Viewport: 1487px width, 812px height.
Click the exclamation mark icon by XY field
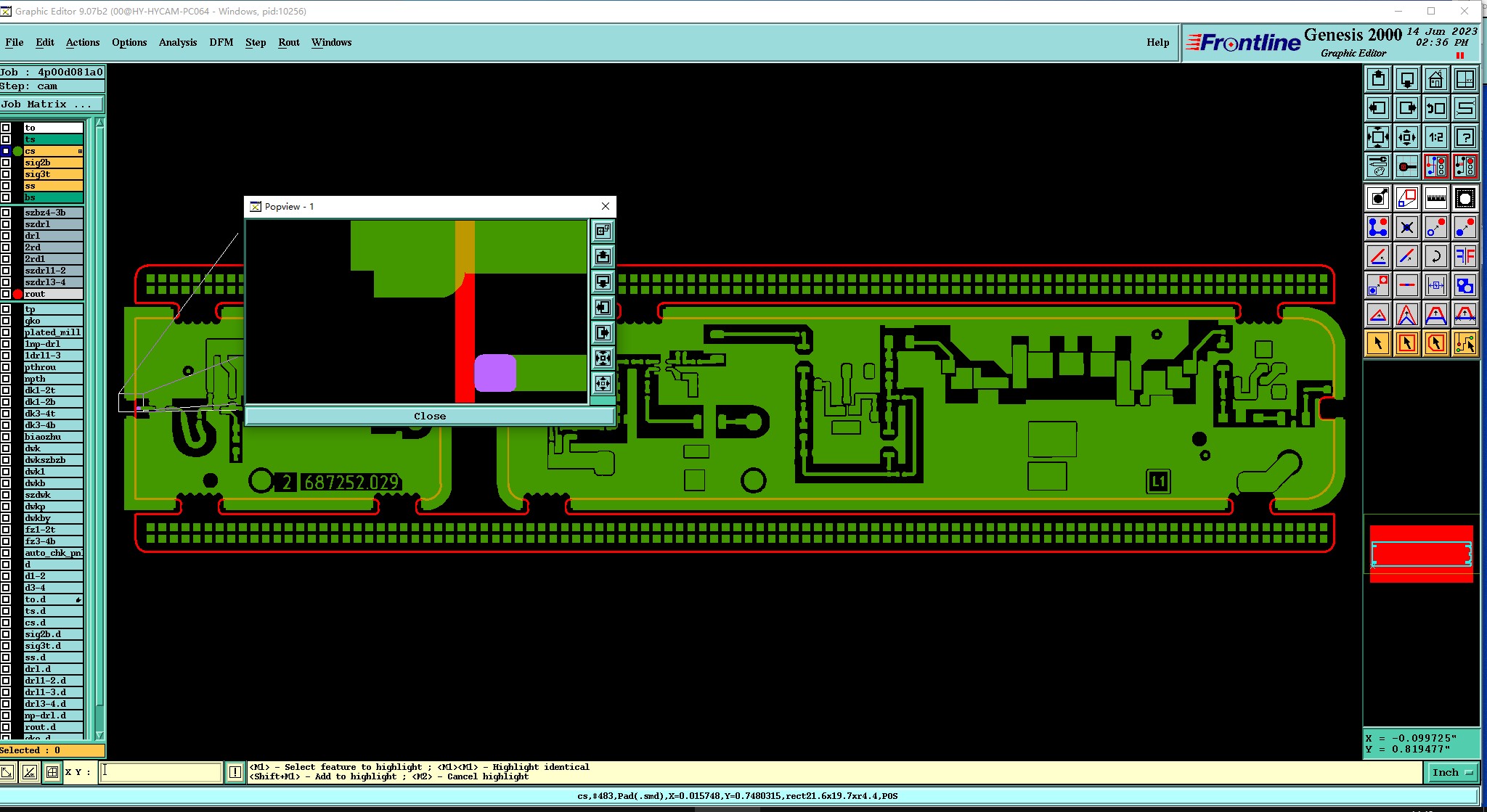[x=235, y=772]
